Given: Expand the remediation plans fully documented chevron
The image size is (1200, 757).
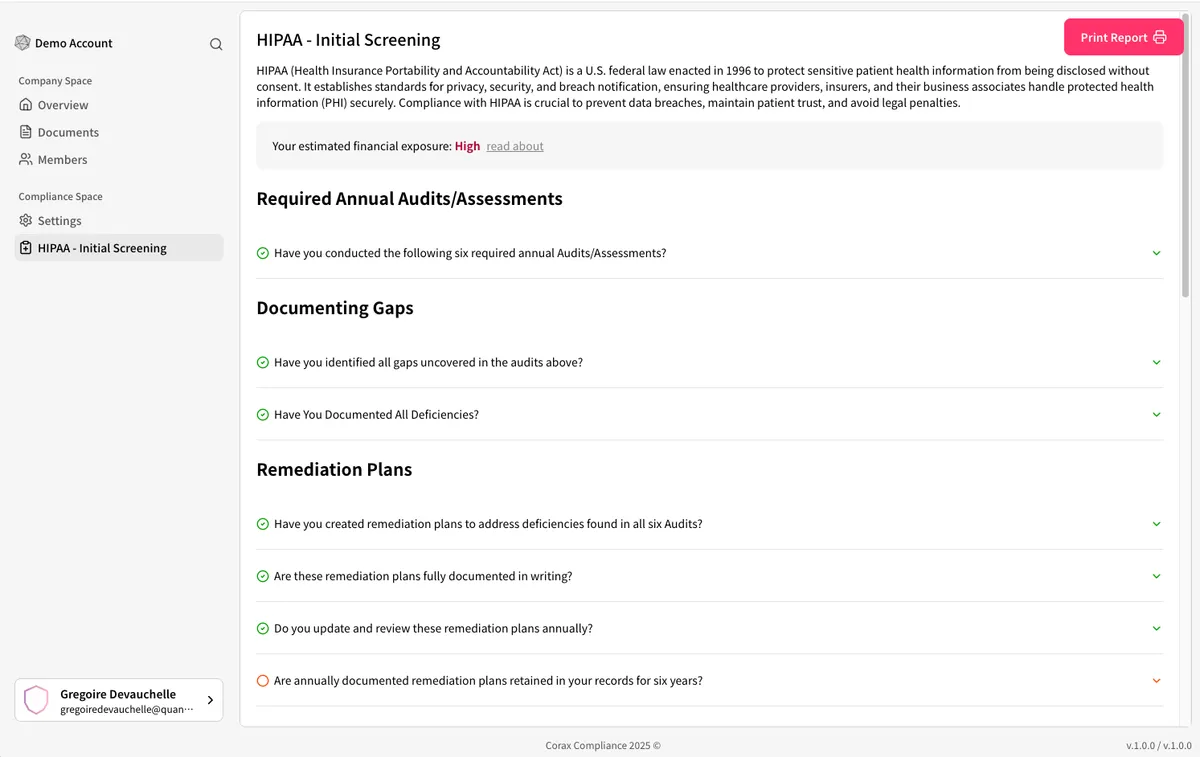Looking at the screenshot, I should [1156, 576].
